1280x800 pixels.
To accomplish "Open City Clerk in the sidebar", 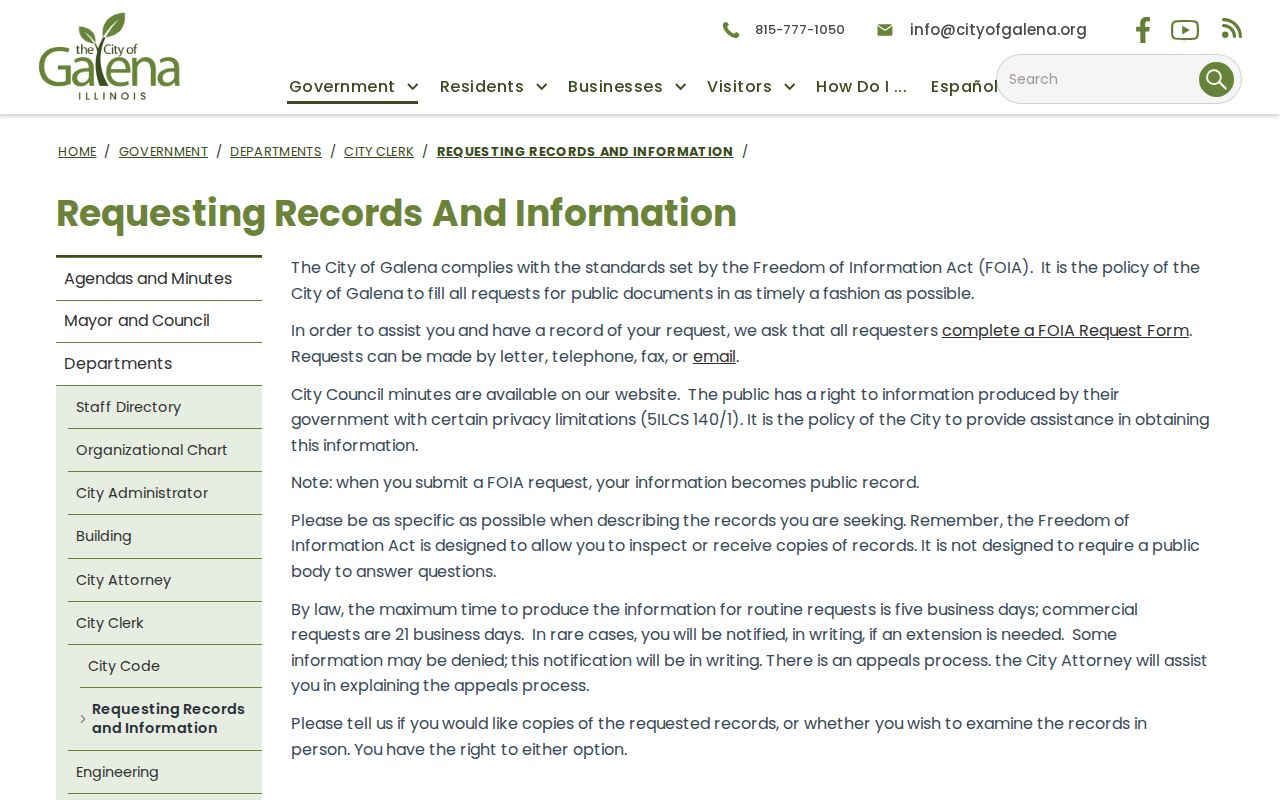I will coord(165,623).
